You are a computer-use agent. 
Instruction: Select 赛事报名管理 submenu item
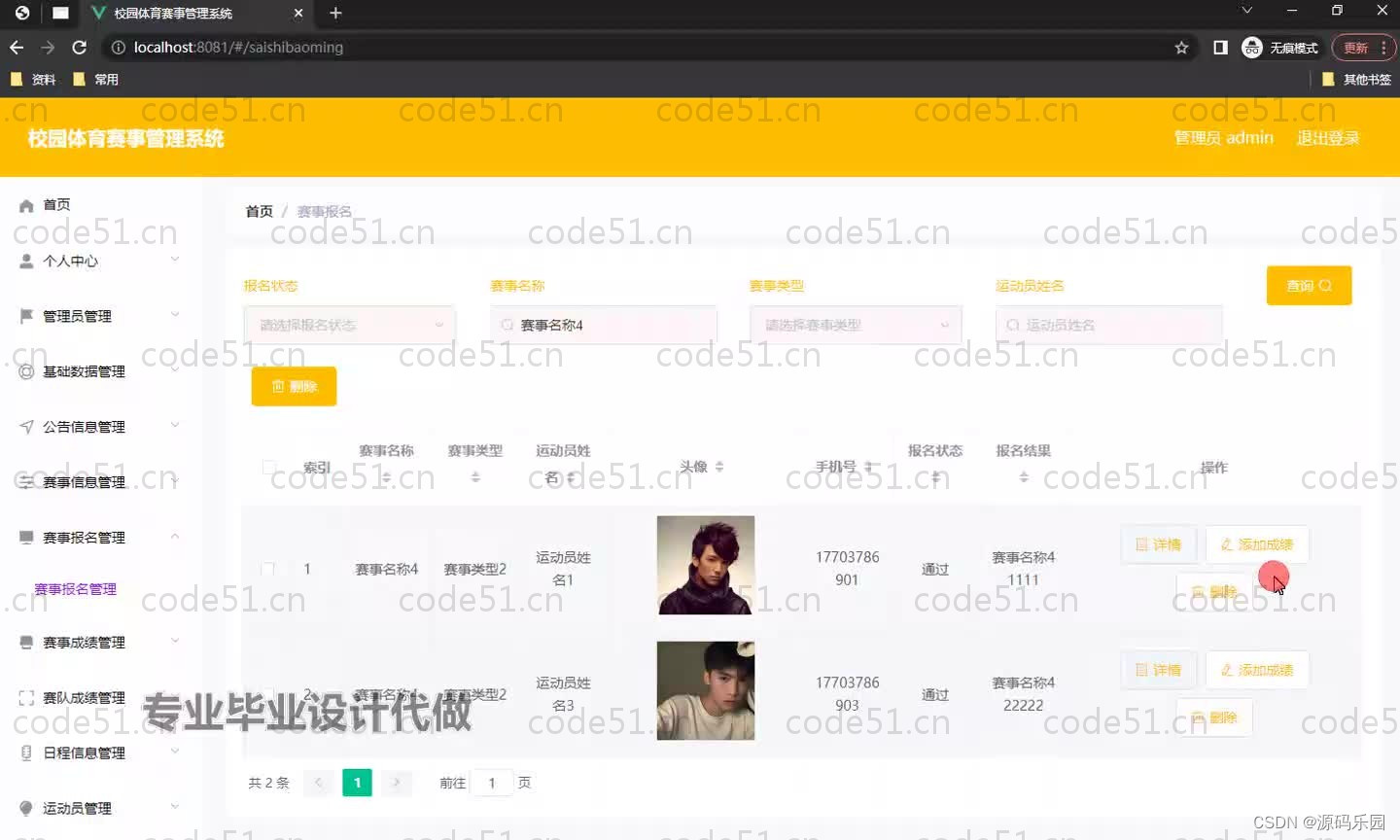(x=76, y=589)
